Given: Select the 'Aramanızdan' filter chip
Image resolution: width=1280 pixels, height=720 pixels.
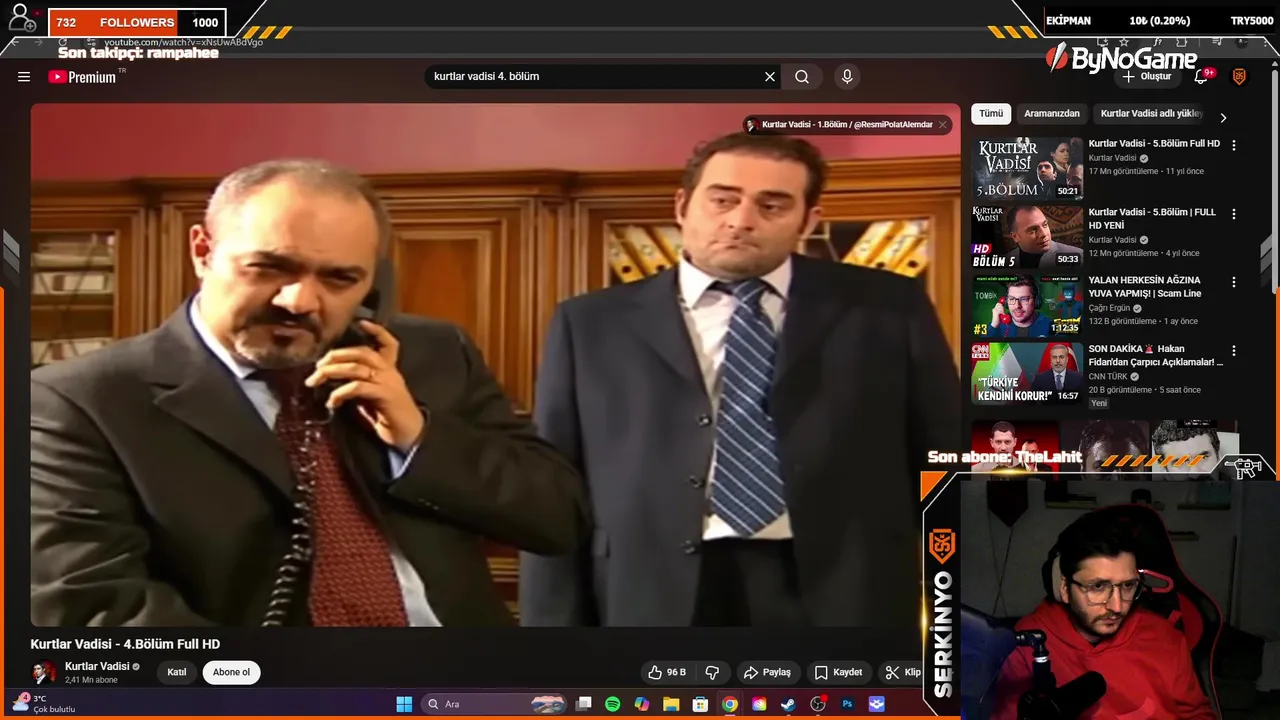Looking at the screenshot, I should coord(1052,114).
